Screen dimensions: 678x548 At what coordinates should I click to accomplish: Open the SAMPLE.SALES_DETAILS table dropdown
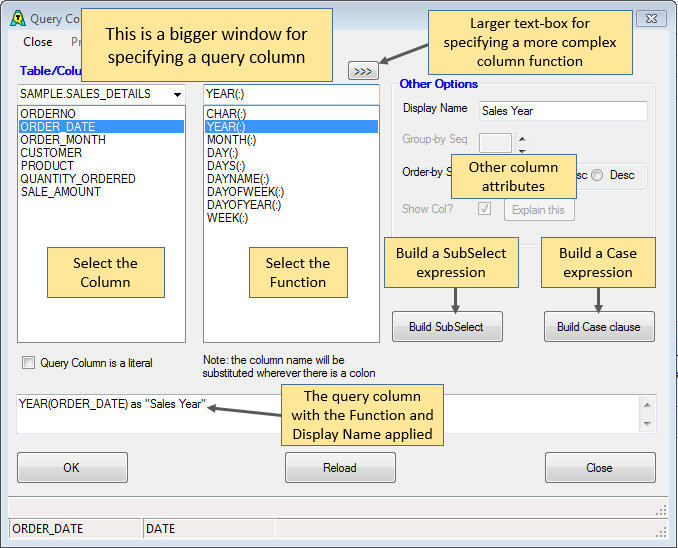tap(177, 94)
